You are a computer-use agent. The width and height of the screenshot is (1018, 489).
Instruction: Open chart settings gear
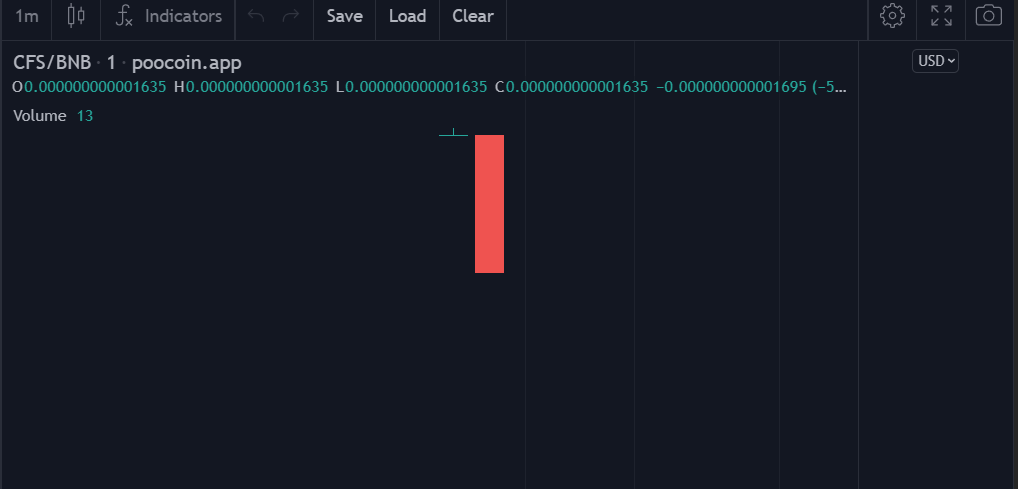point(892,16)
